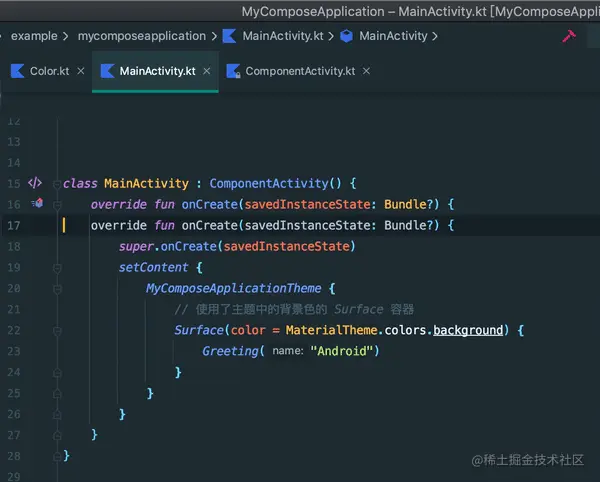Close the MainActivity.kt tab

(207, 71)
